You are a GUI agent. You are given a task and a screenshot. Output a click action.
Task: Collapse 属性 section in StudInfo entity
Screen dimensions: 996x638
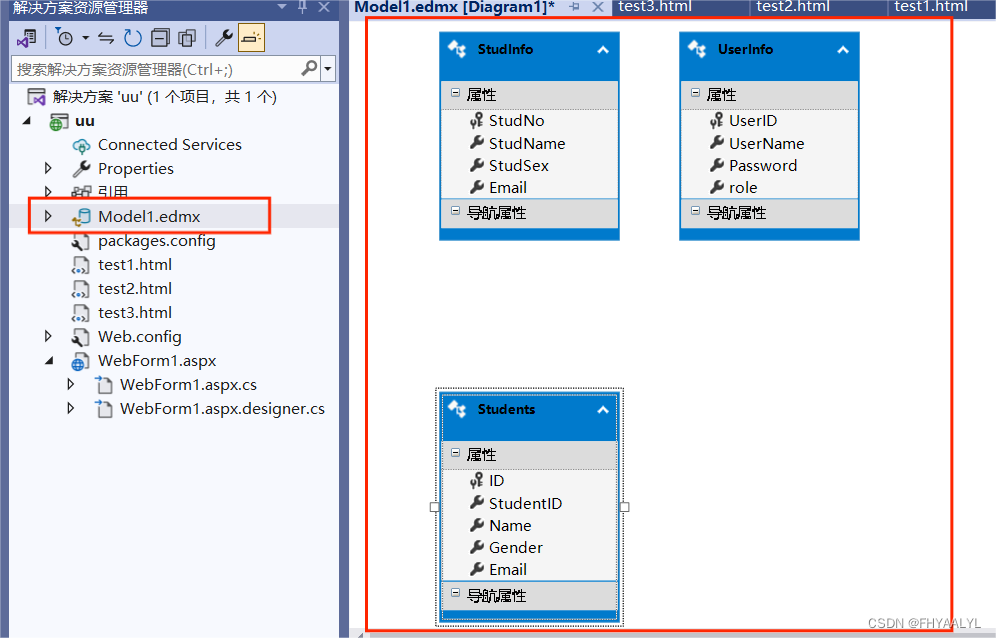tap(455, 93)
